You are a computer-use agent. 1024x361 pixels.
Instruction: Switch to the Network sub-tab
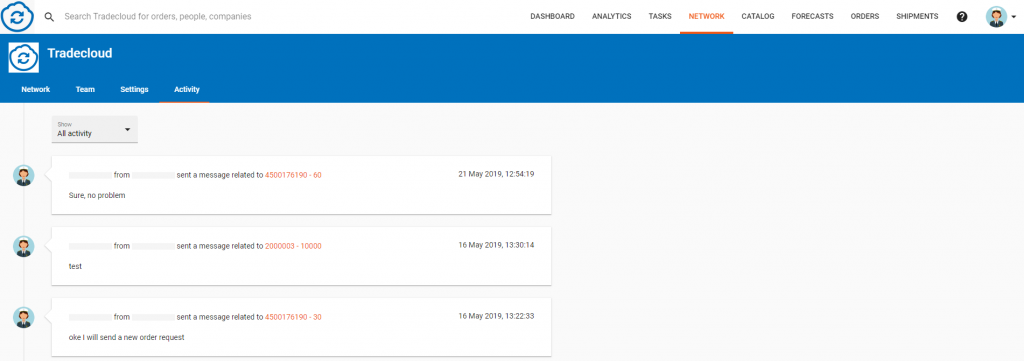pos(36,89)
